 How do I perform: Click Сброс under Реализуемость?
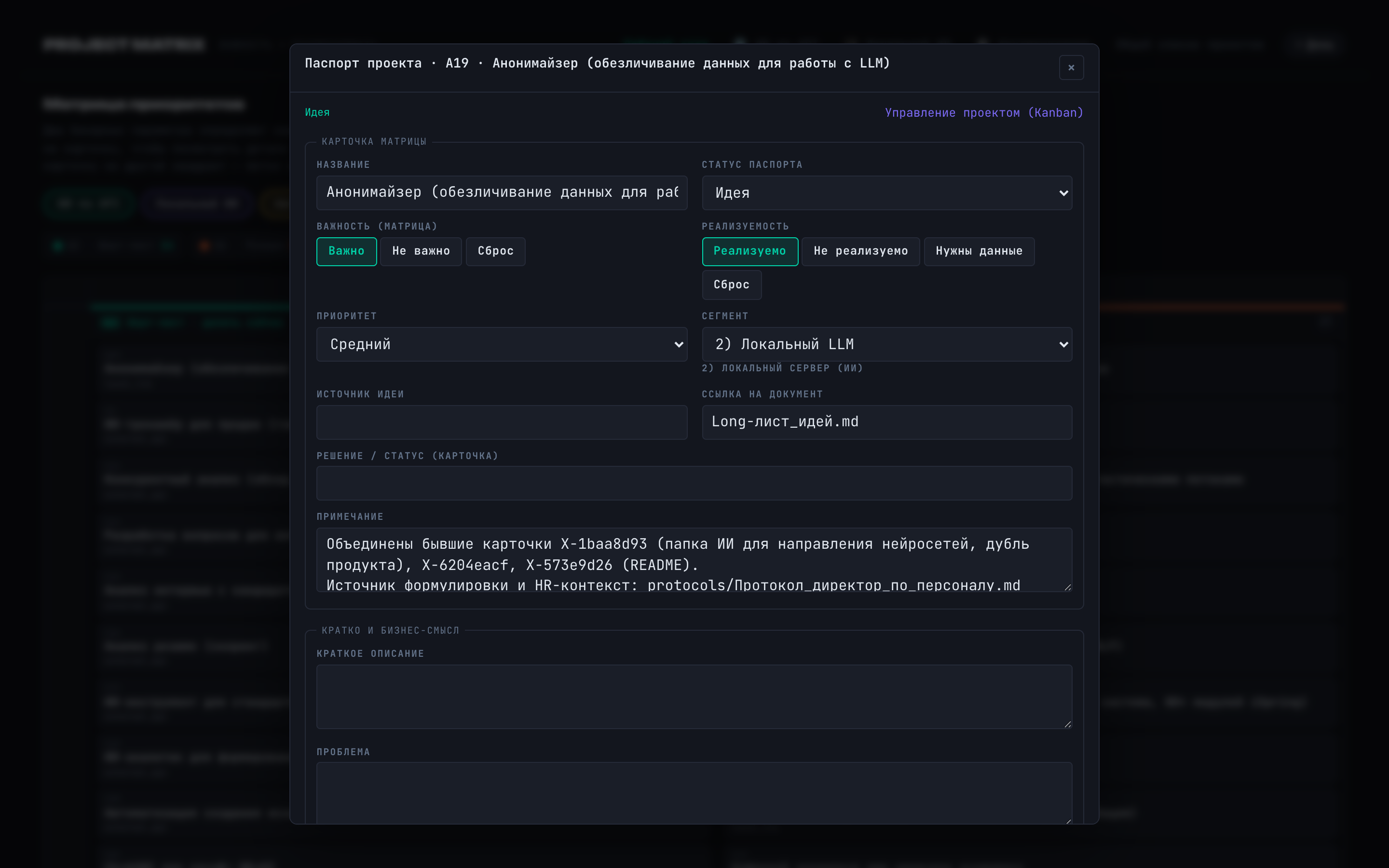tap(731, 285)
